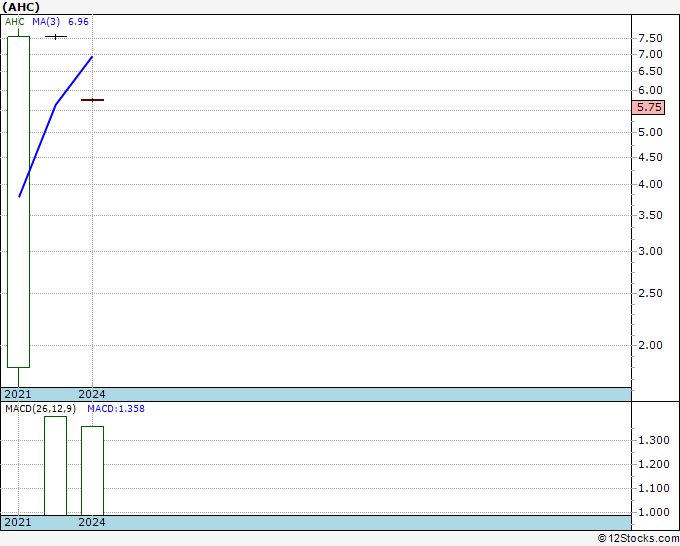
Task: Click the 2.00 price axis label
Action: [650, 346]
